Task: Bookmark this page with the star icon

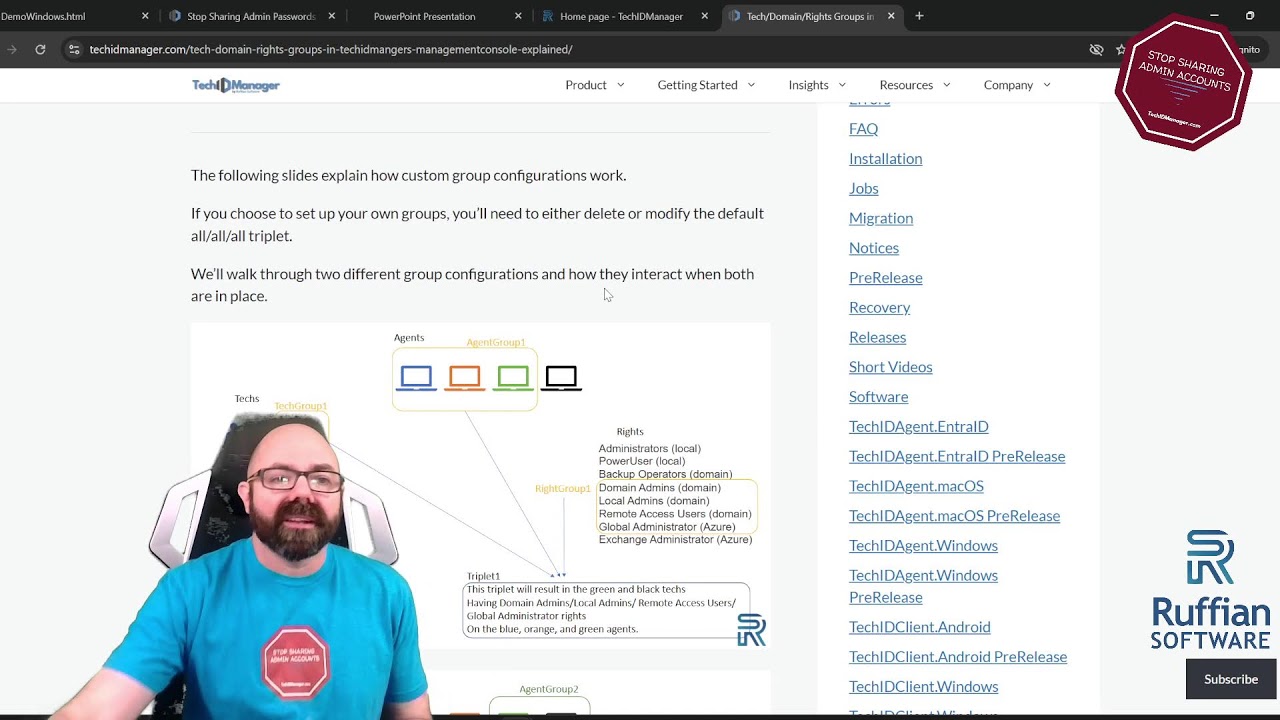Action: (x=1121, y=49)
